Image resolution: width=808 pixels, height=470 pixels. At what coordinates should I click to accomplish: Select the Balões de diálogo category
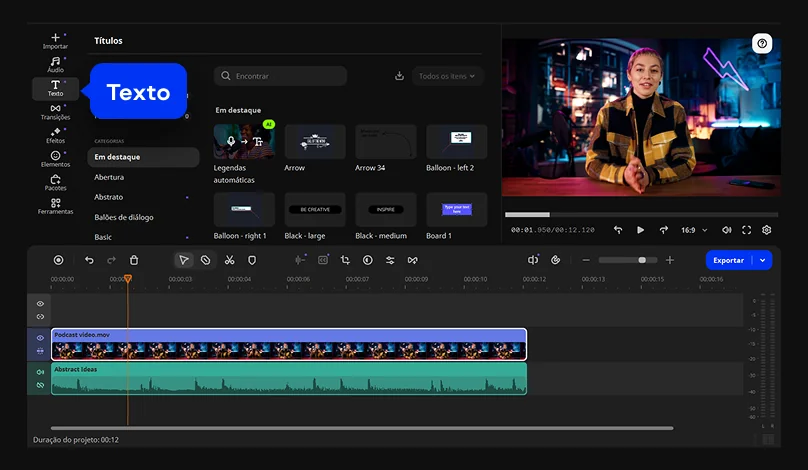click(x=123, y=217)
